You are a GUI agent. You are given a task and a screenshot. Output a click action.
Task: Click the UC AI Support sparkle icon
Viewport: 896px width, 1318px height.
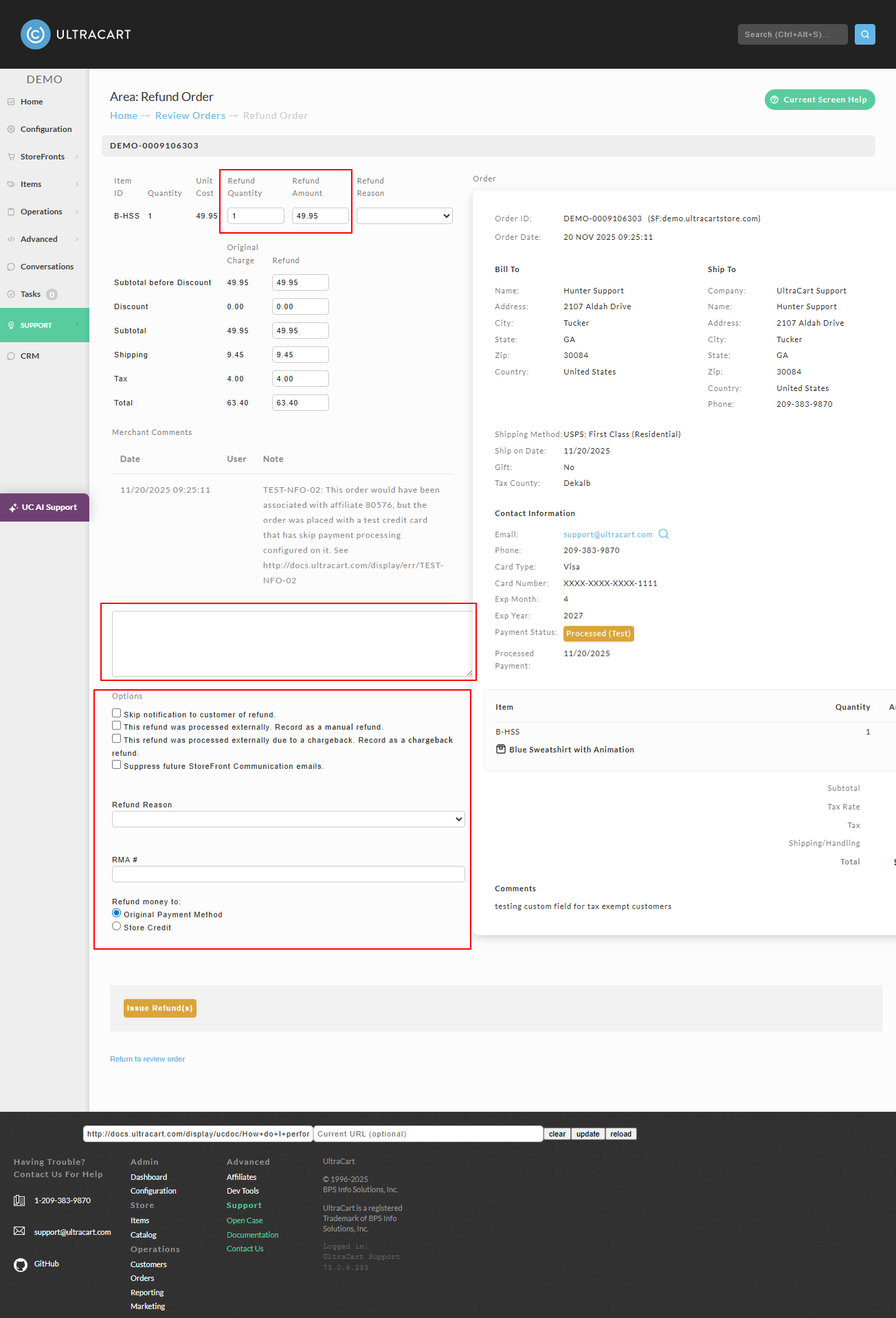pos(13,508)
